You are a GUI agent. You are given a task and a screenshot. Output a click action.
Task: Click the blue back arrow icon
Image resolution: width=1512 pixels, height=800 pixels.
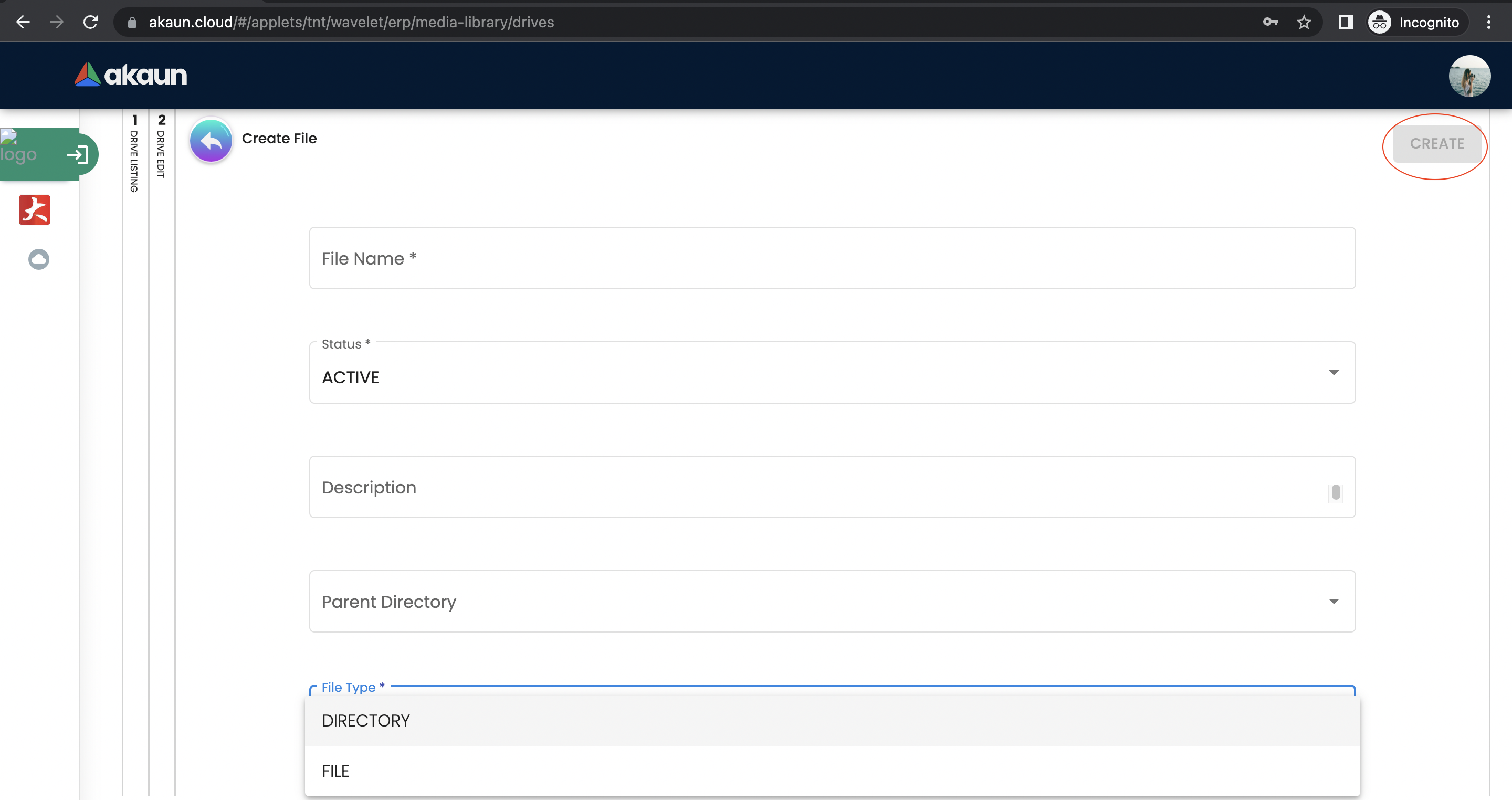pyautogui.click(x=211, y=140)
